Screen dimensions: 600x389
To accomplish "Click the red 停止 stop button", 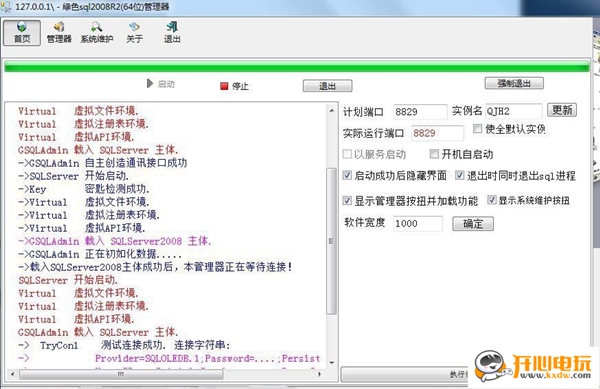I will [x=234, y=86].
